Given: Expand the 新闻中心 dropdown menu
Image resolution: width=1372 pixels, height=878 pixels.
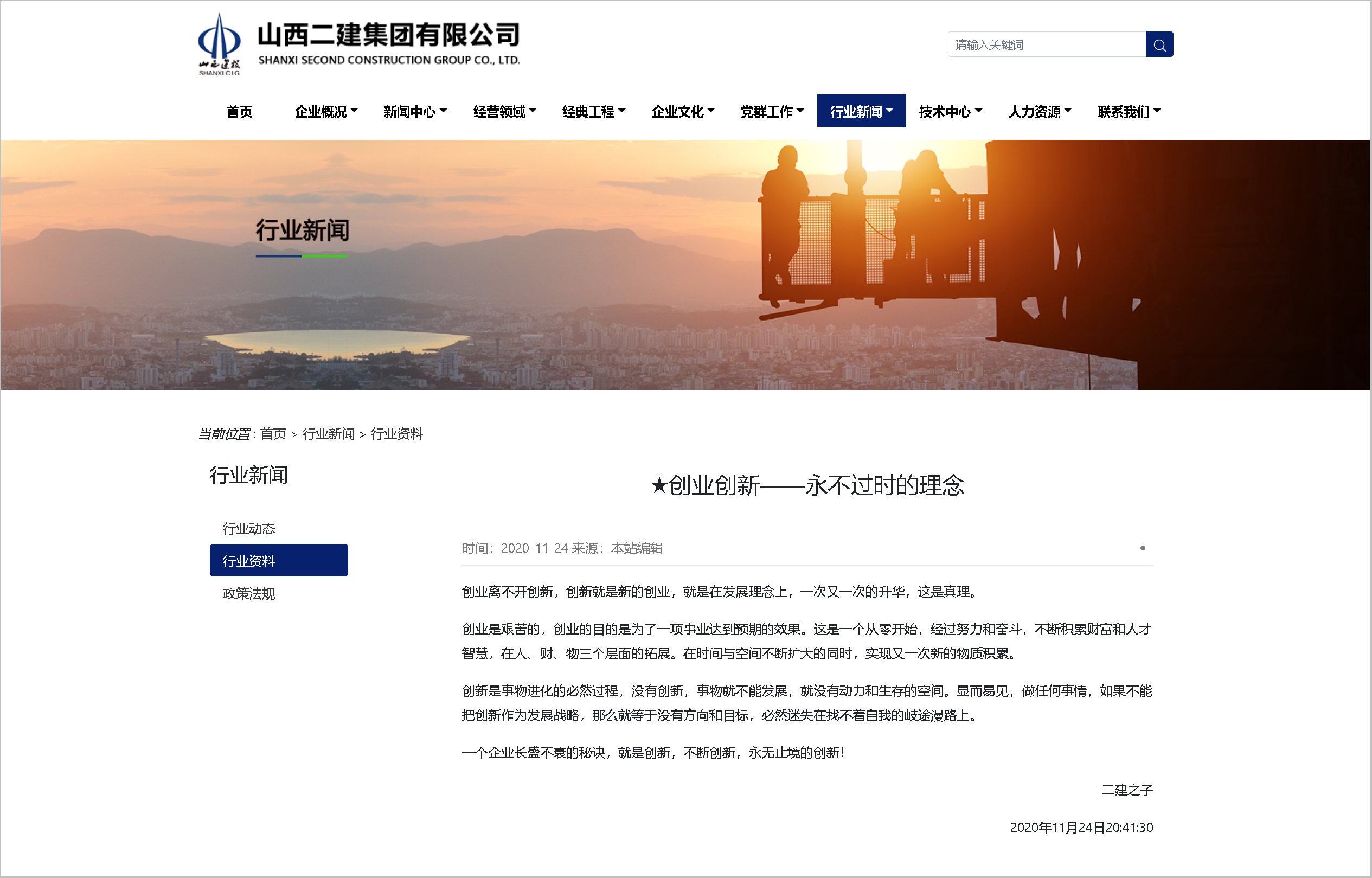Looking at the screenshot, I should pyautogui.click(x=415, y=112).
